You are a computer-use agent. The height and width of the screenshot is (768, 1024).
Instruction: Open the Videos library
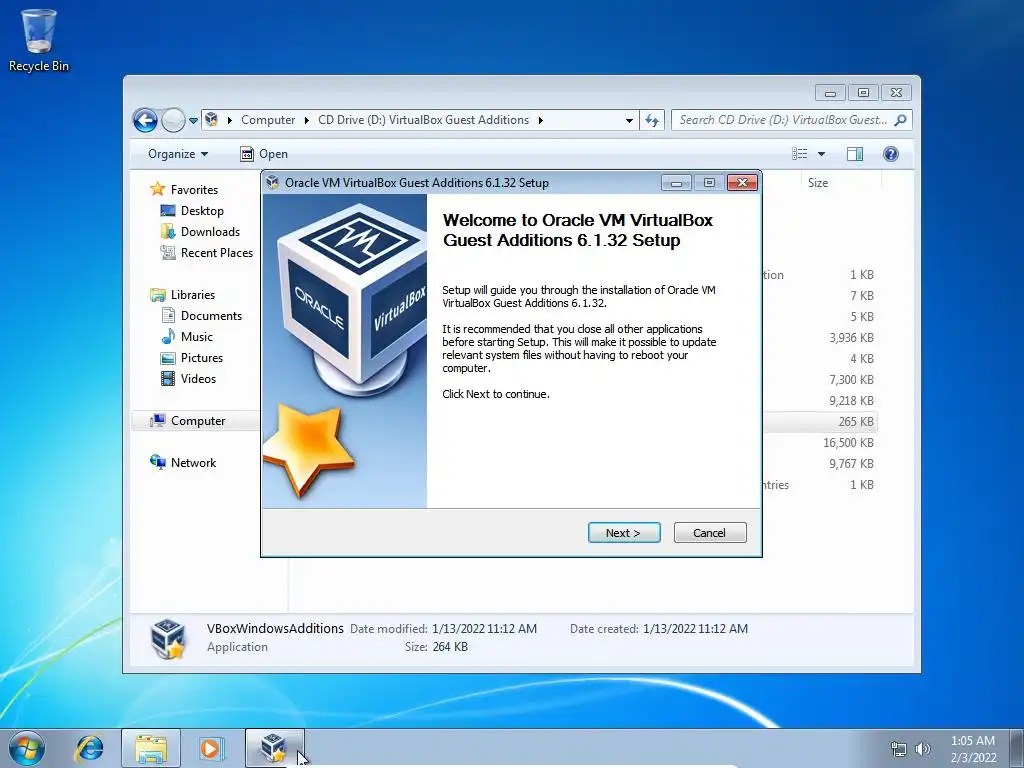coord(198,379)
